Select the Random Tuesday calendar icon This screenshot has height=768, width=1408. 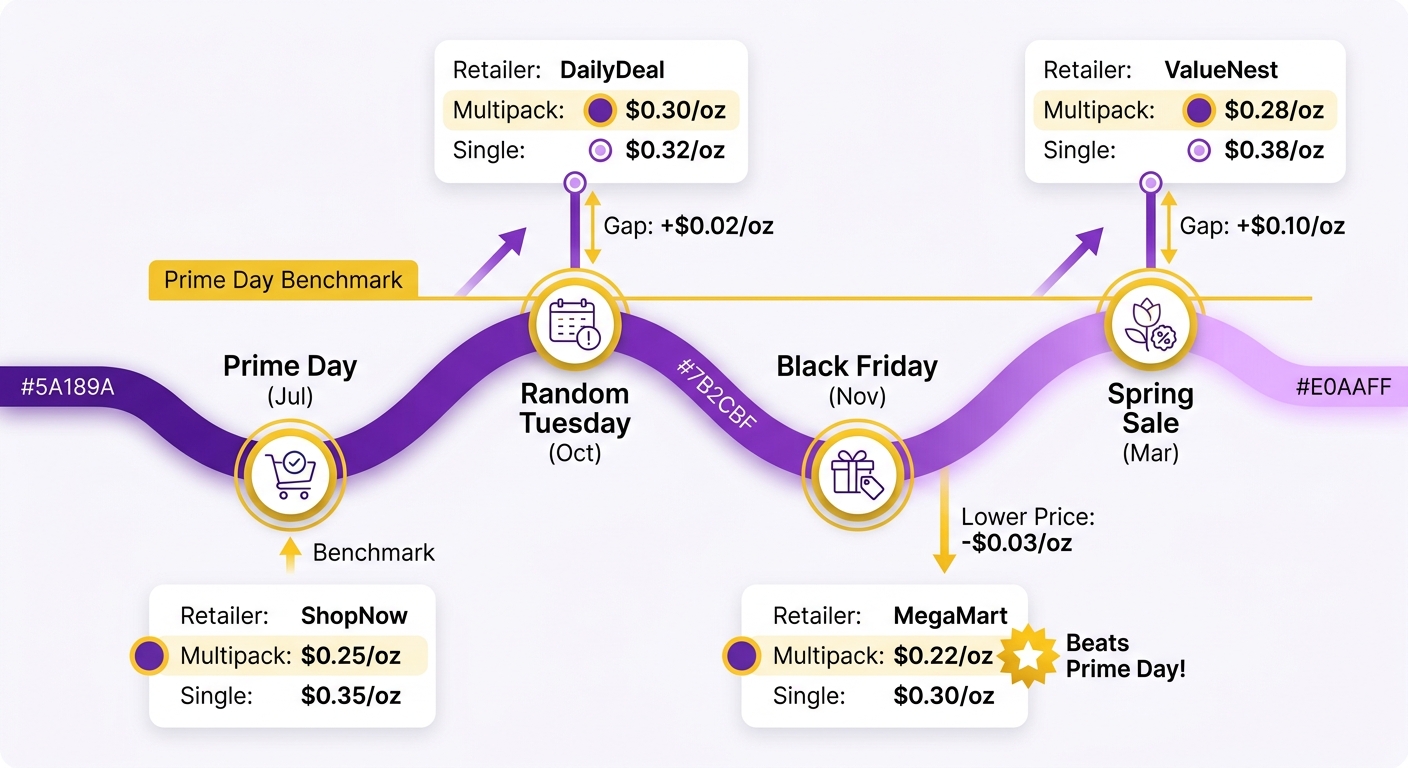click(574, 323)
